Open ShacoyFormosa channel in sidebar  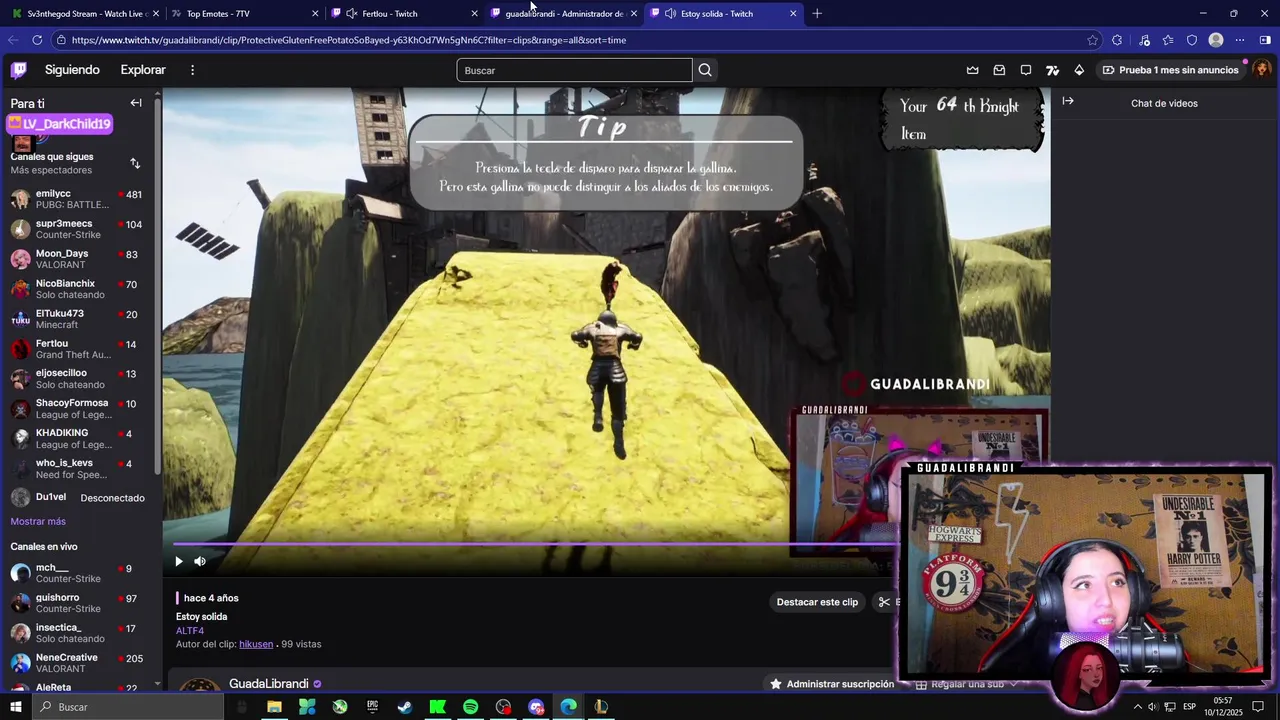point(78,409)
